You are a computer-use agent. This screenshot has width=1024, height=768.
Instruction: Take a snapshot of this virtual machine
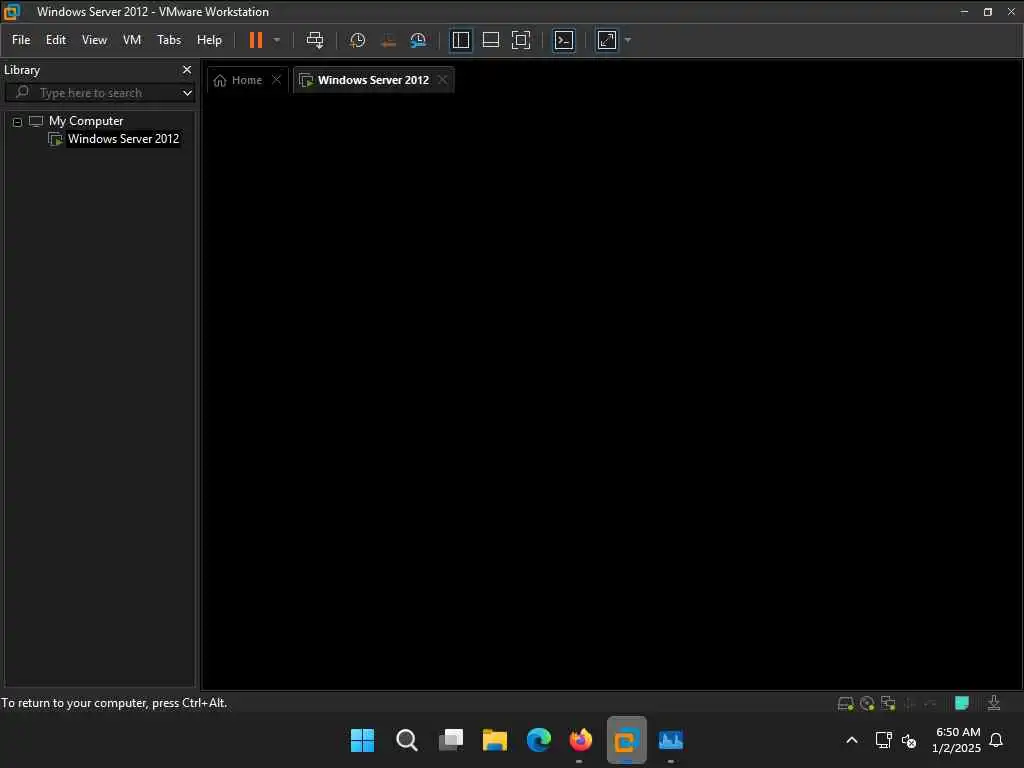click(x=357, y=40)
